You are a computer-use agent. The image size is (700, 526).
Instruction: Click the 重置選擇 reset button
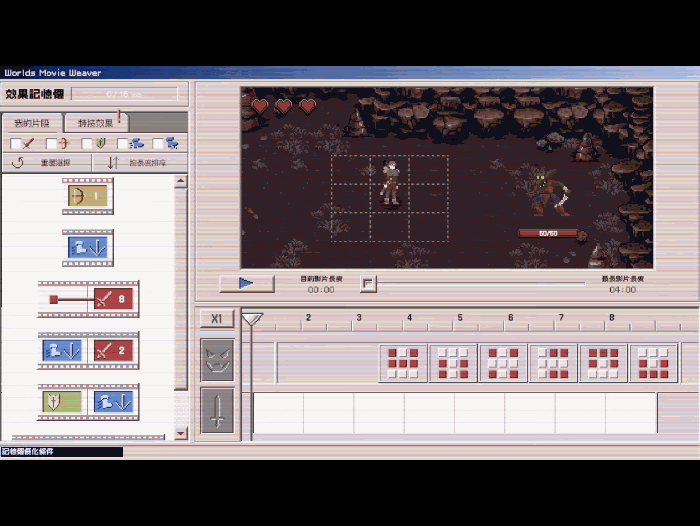click(x=47, y=162)
